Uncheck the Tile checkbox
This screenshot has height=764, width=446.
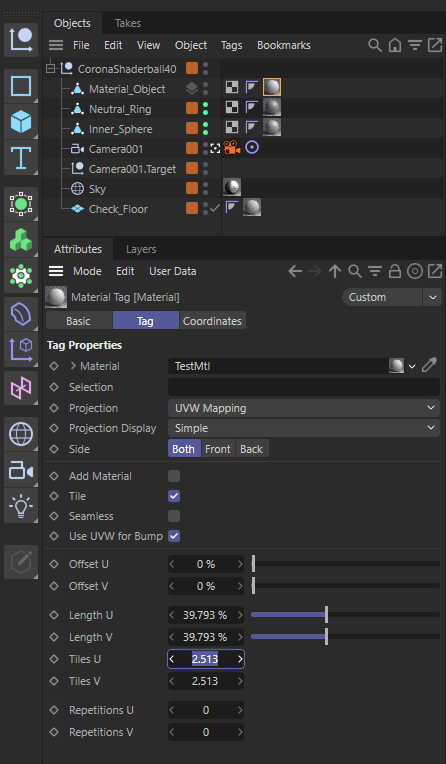tap(174, 496)
